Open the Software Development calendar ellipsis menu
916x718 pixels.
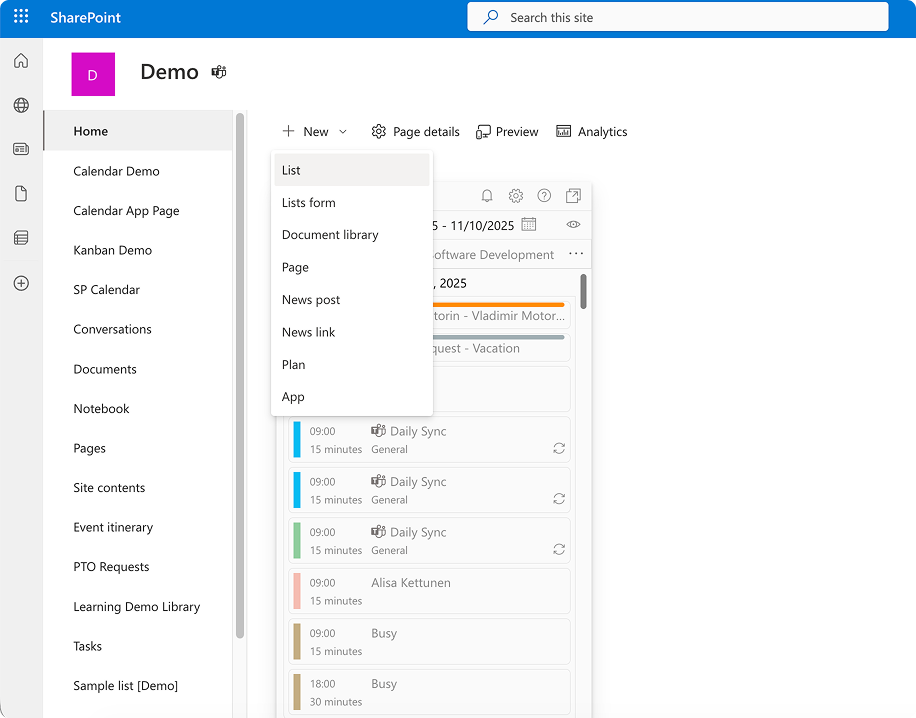(577, 254)
